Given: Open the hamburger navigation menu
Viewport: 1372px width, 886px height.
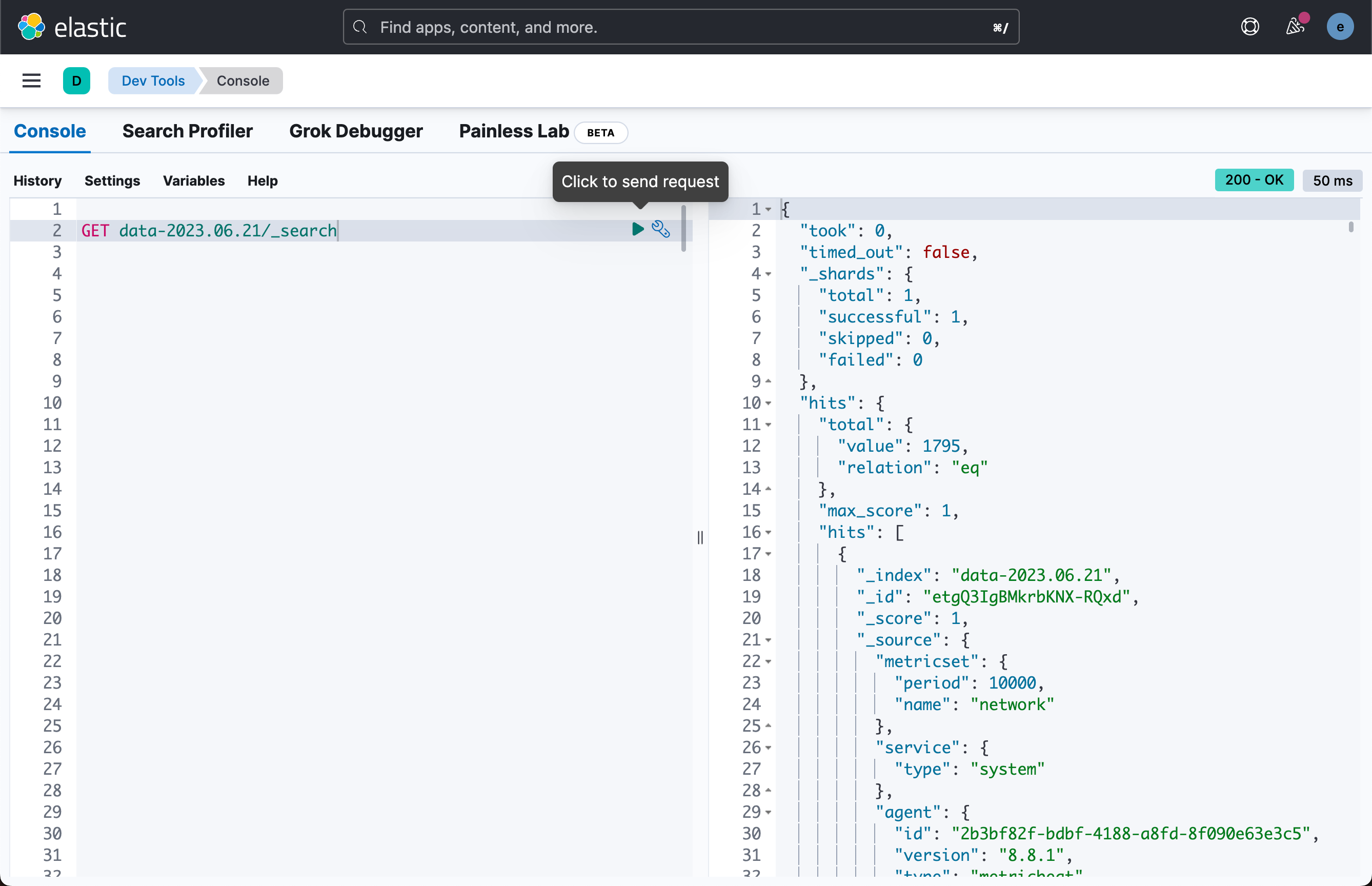Looking at the screenshot, I should tap(31, 80).
